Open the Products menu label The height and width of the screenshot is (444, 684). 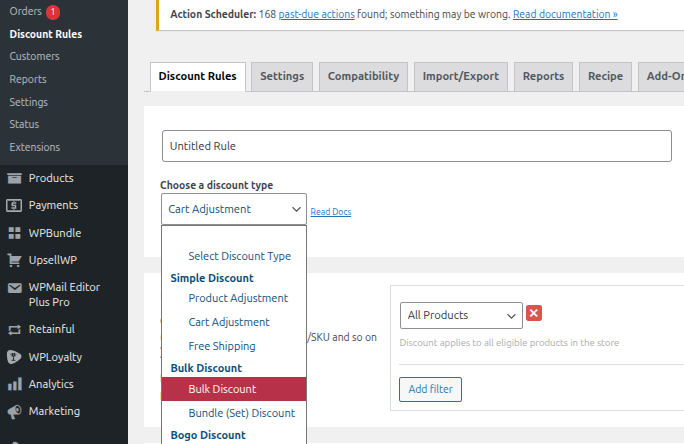tap(51, 178)
